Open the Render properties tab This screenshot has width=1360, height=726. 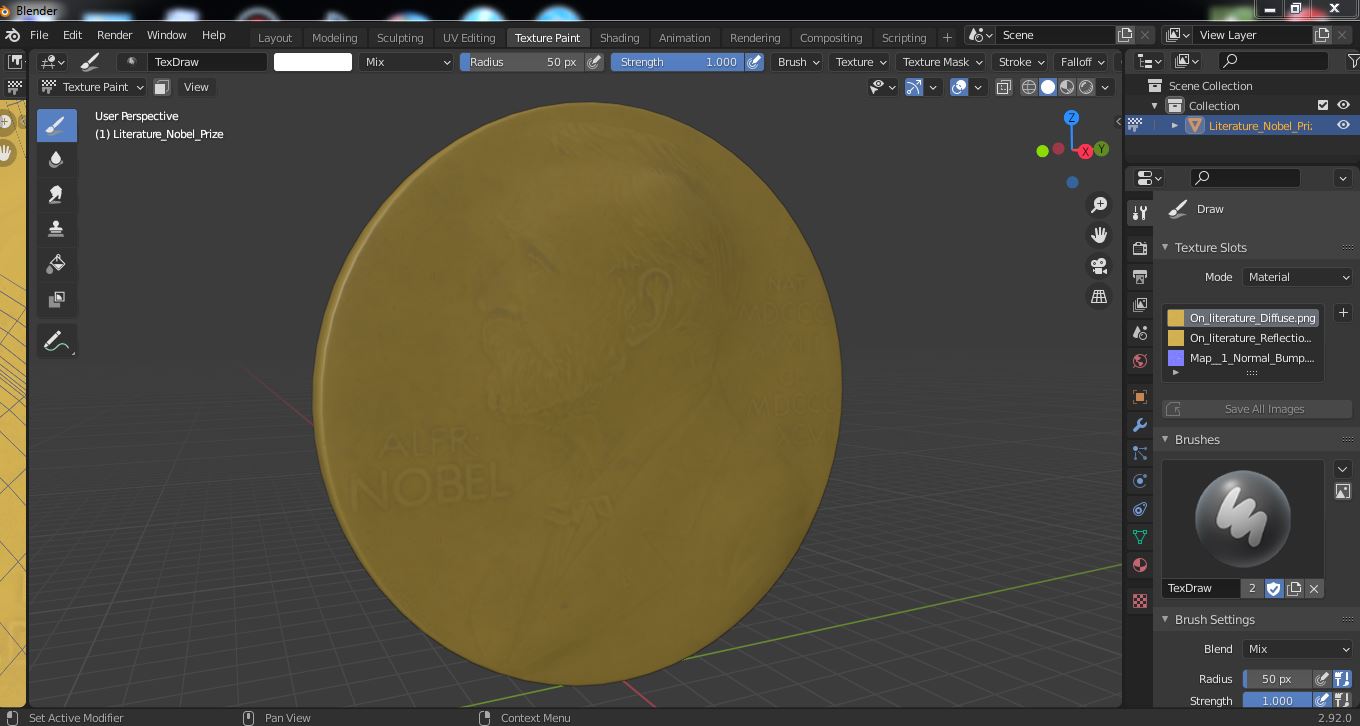(1139, 248)
